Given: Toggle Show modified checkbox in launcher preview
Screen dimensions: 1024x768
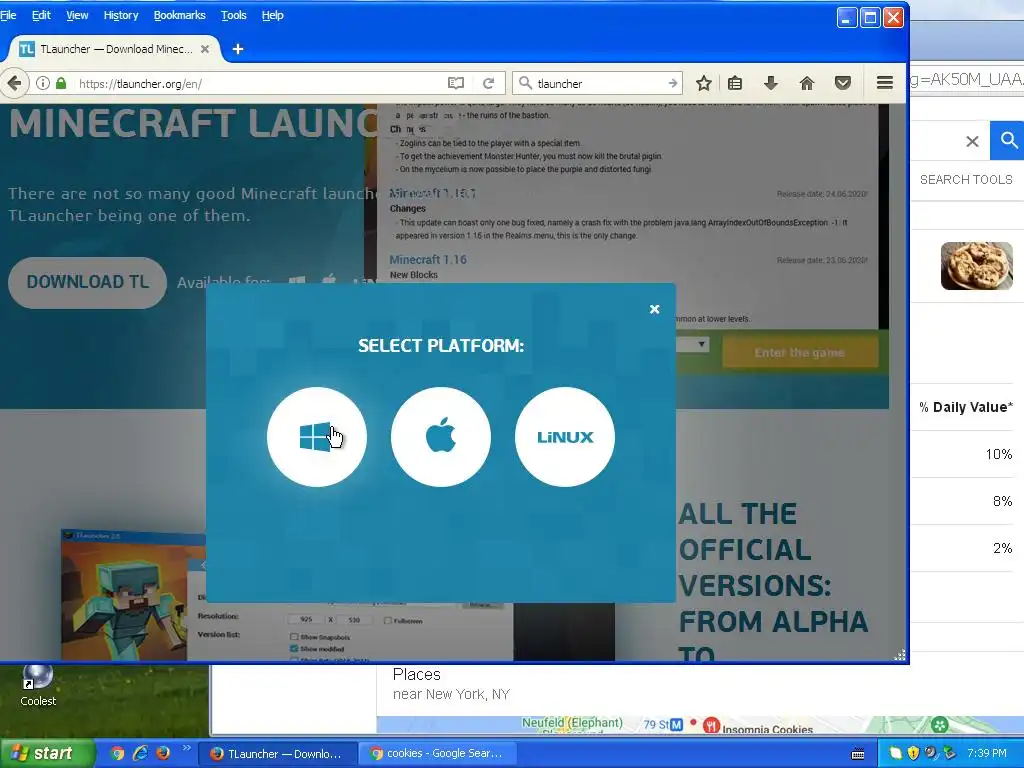Looking at the screenshot, I should [x=294, y=648].
